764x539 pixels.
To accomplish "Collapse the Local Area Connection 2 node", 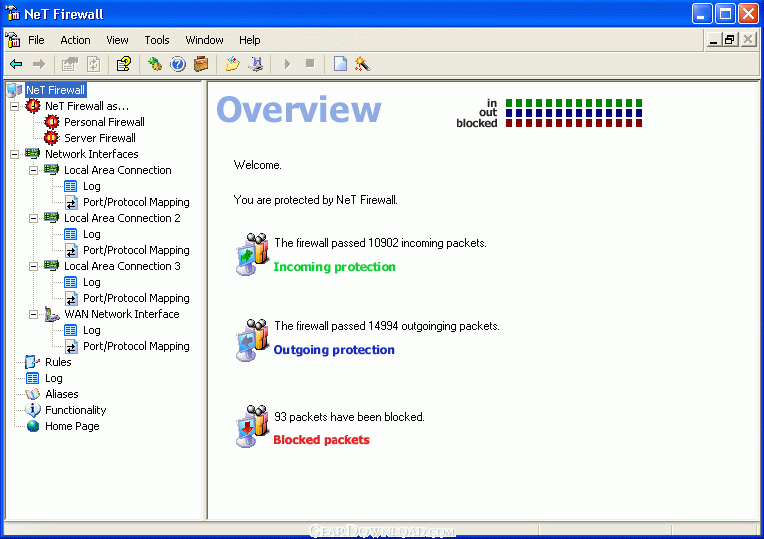I will coord(34,218).
